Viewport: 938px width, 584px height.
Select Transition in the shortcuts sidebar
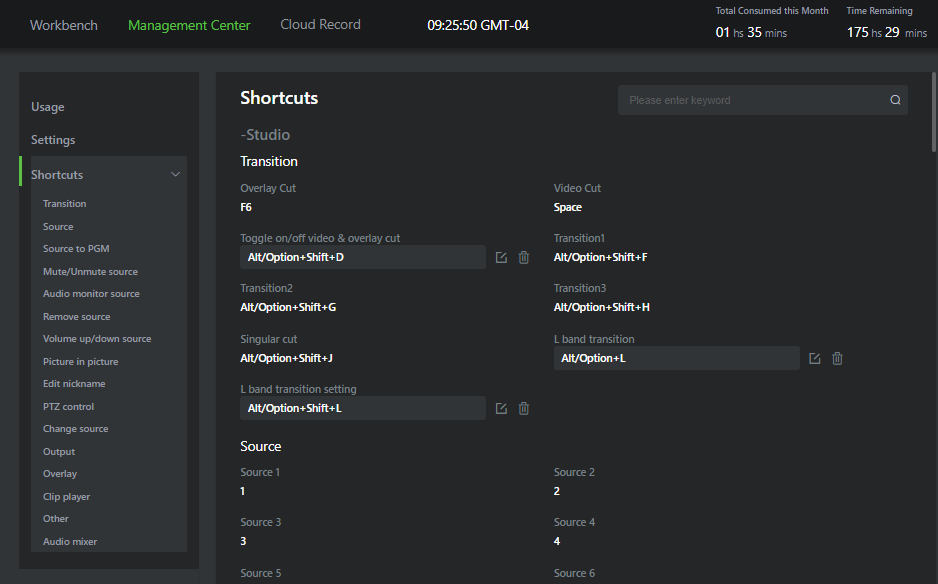click(x=64, y=203)
